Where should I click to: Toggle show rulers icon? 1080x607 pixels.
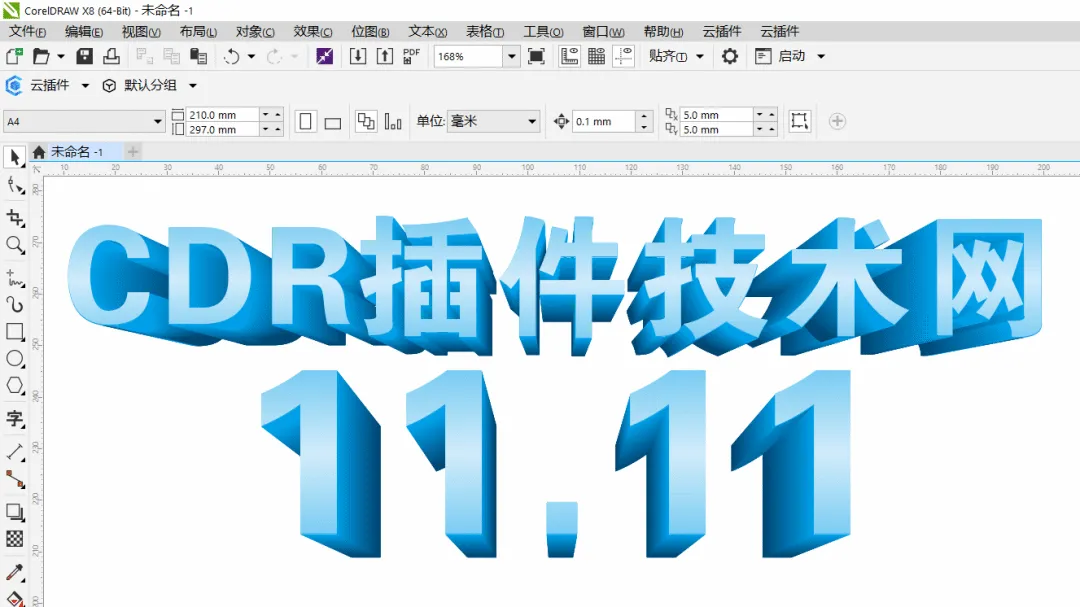569,56
